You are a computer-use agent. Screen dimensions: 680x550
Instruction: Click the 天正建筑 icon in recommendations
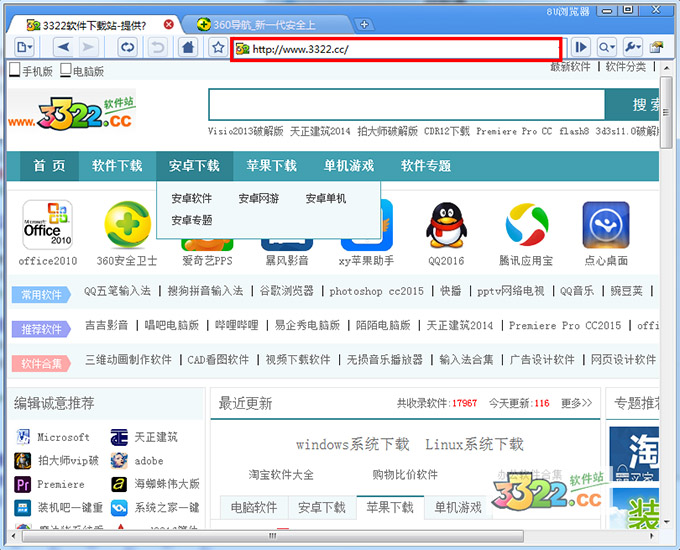point(119,437)
